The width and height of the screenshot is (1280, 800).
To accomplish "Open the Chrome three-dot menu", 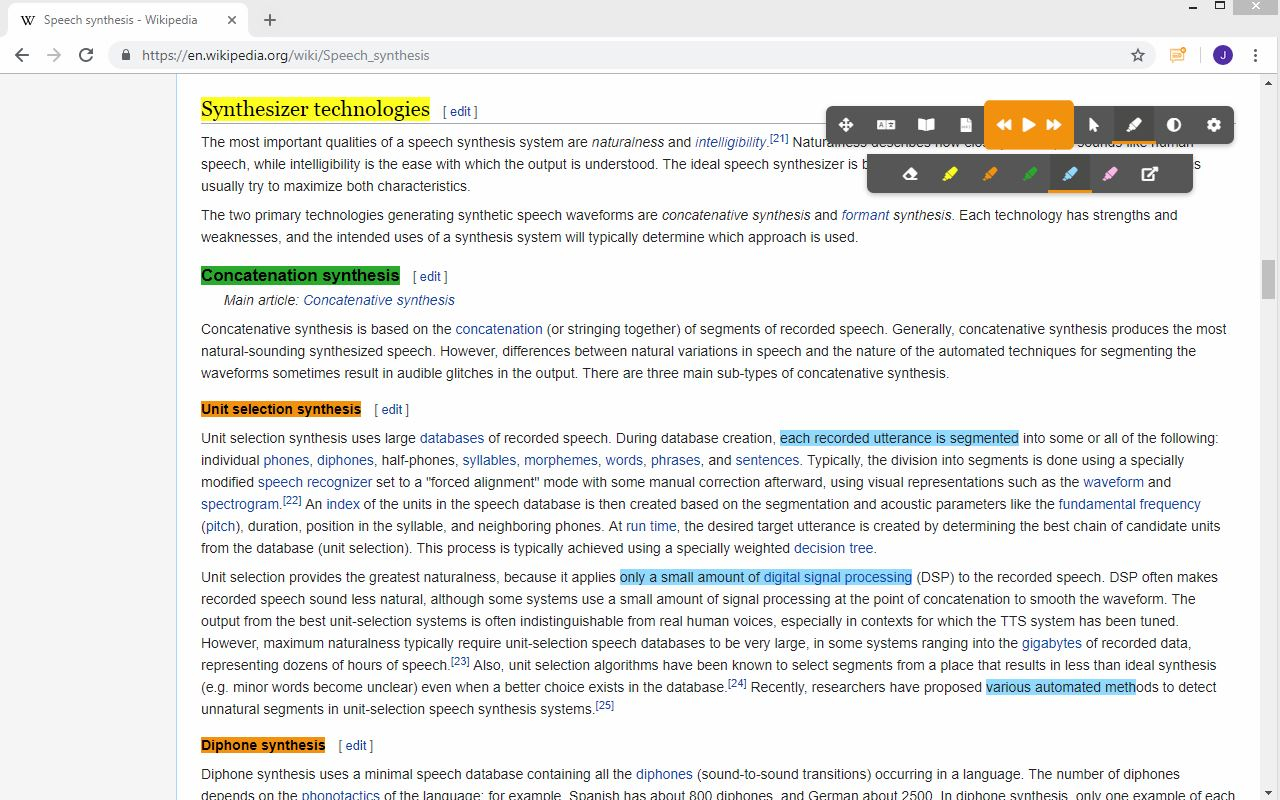I will (x=1256, y=55).
